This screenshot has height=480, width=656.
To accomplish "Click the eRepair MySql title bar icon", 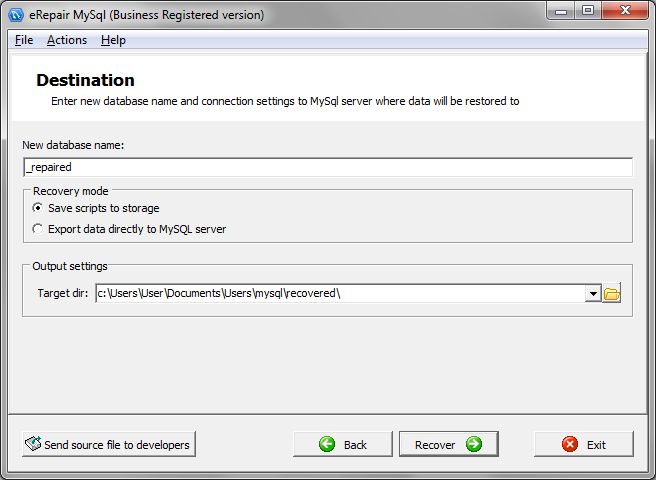I will 16,15.
